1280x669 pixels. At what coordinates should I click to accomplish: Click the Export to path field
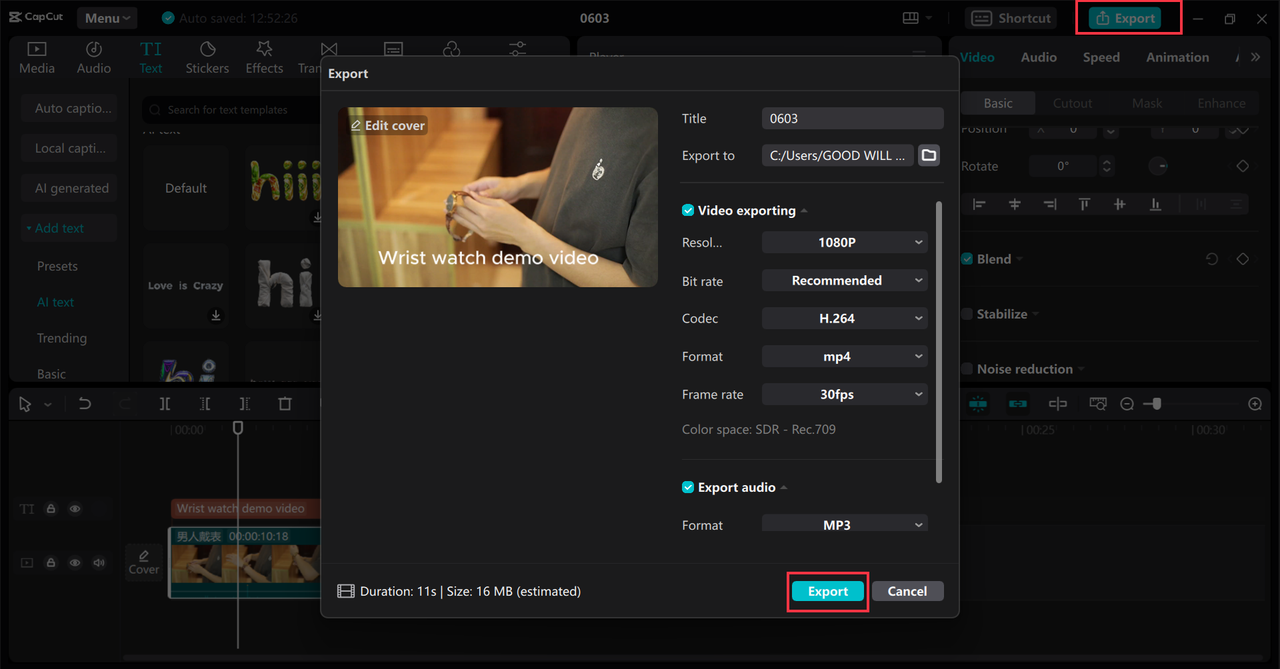pos(838,155)
